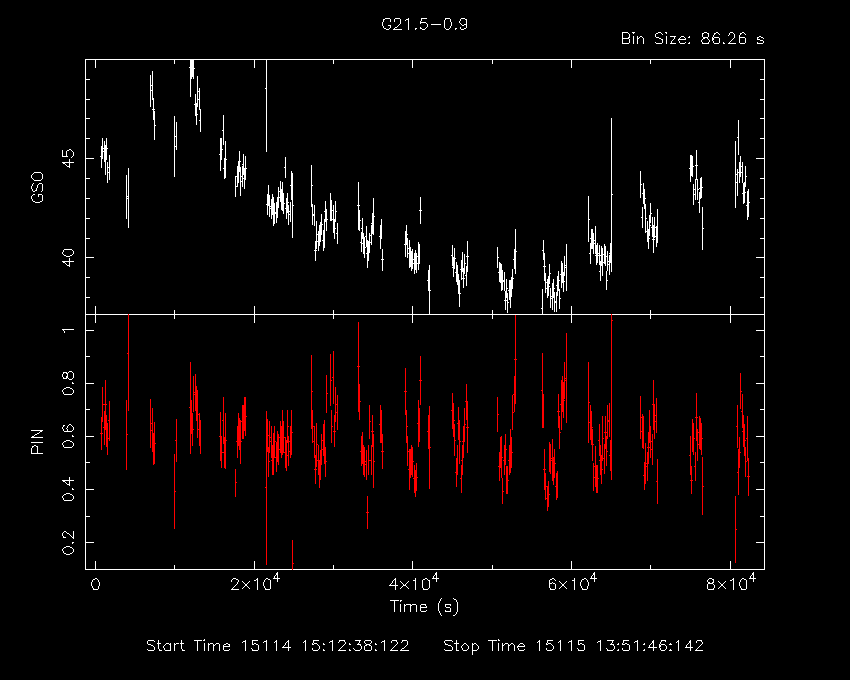This screenshot has height=680, width=850.
Task: Click the GSO y-axis label
Action: (x=37, y=187)
